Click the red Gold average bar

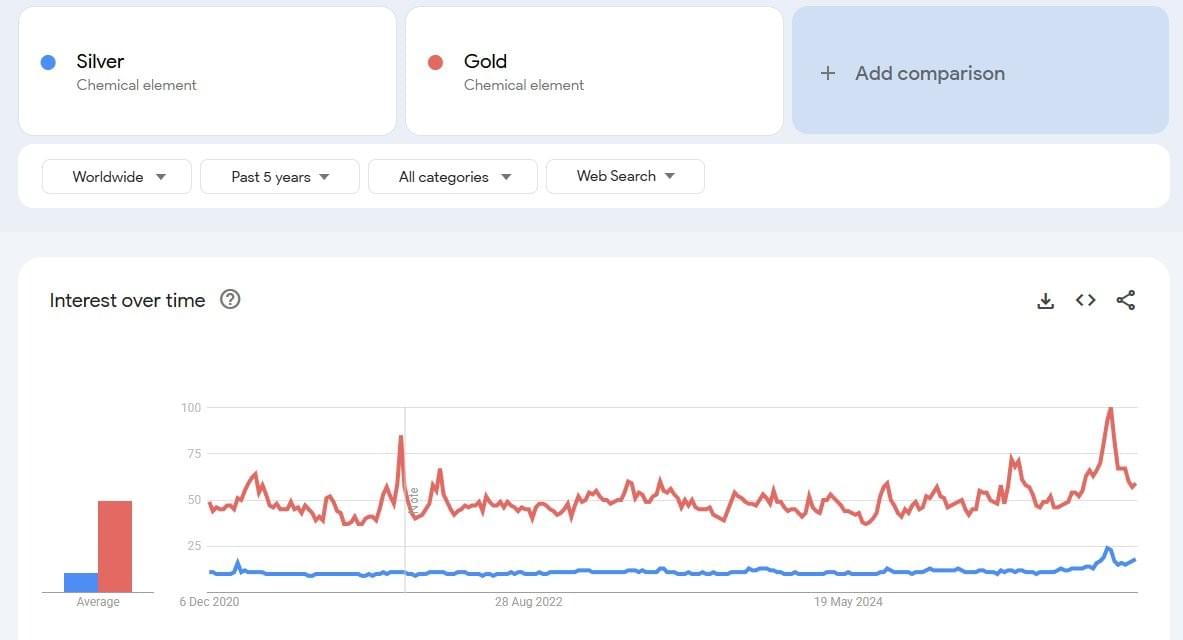115,546
